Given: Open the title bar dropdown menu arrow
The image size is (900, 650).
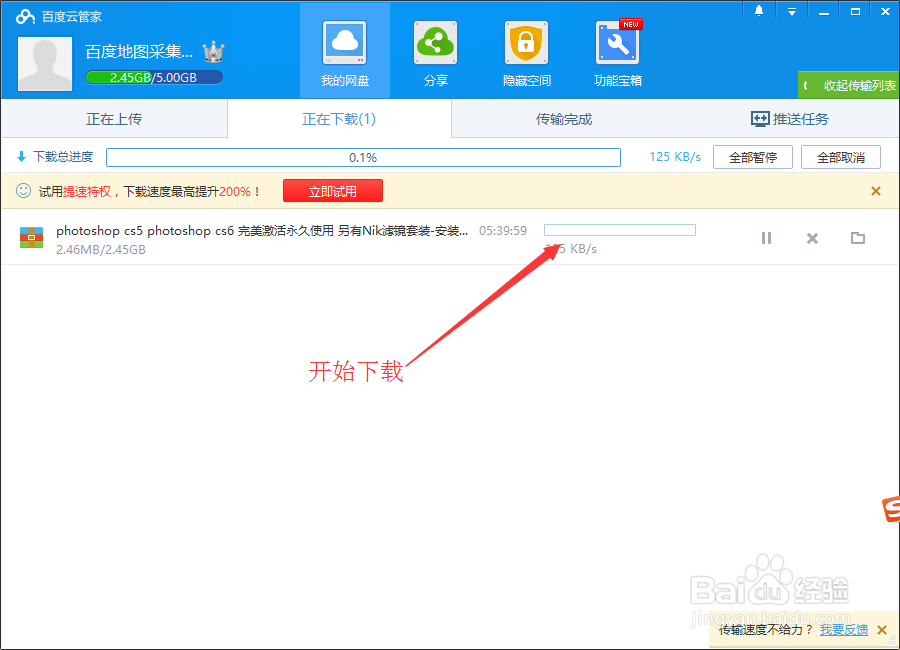Looking at the screenshot, I should point(792,11).
